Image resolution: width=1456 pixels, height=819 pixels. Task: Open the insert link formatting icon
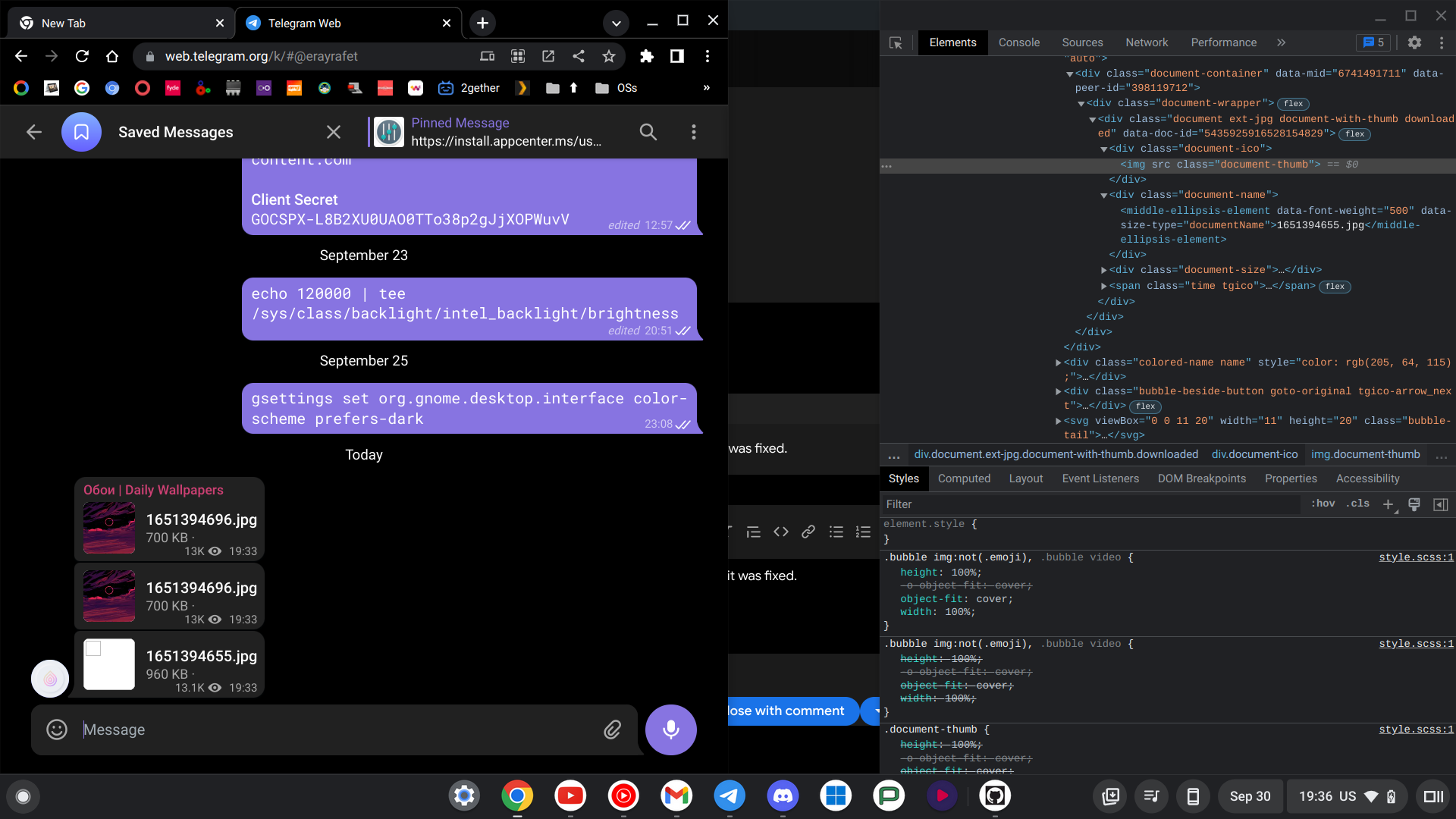[x=808, y=532]
